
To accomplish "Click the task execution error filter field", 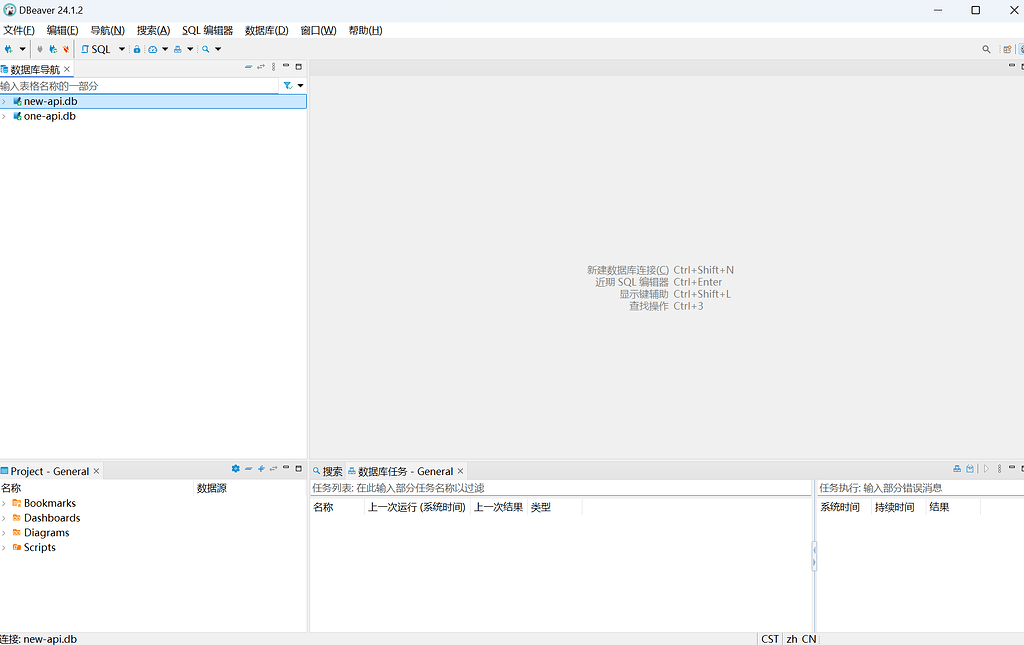I will click(x=920, y=488).
